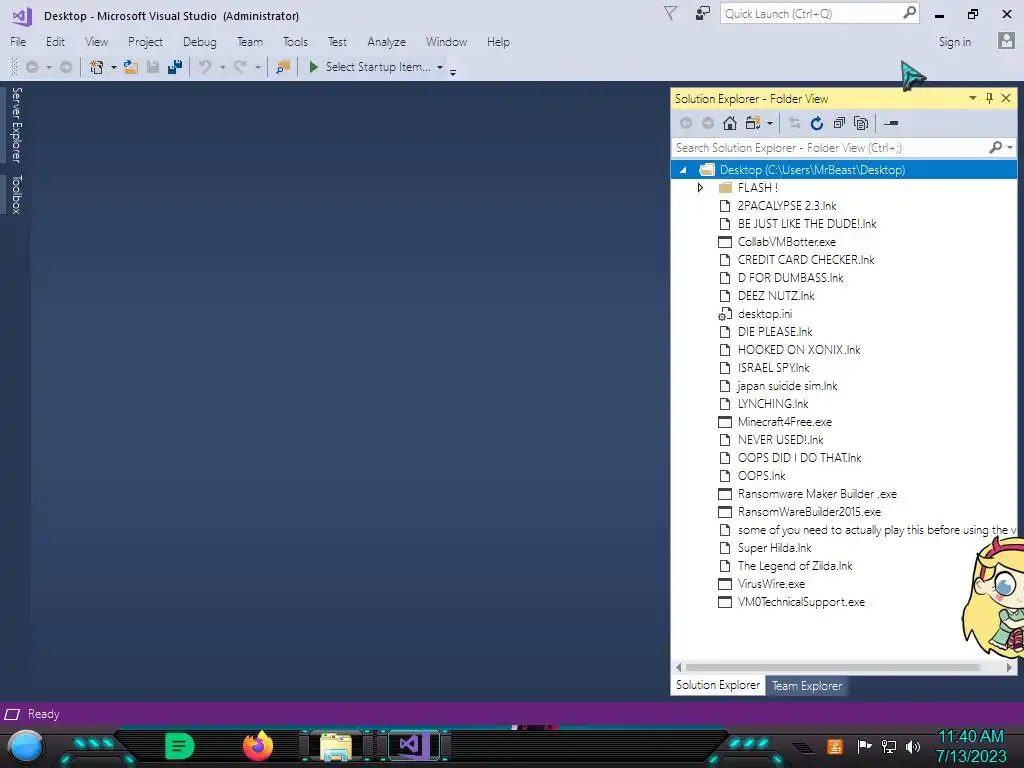
Task: Open the Select Startup Item dropdown arrow
Action: click(440, 67)
